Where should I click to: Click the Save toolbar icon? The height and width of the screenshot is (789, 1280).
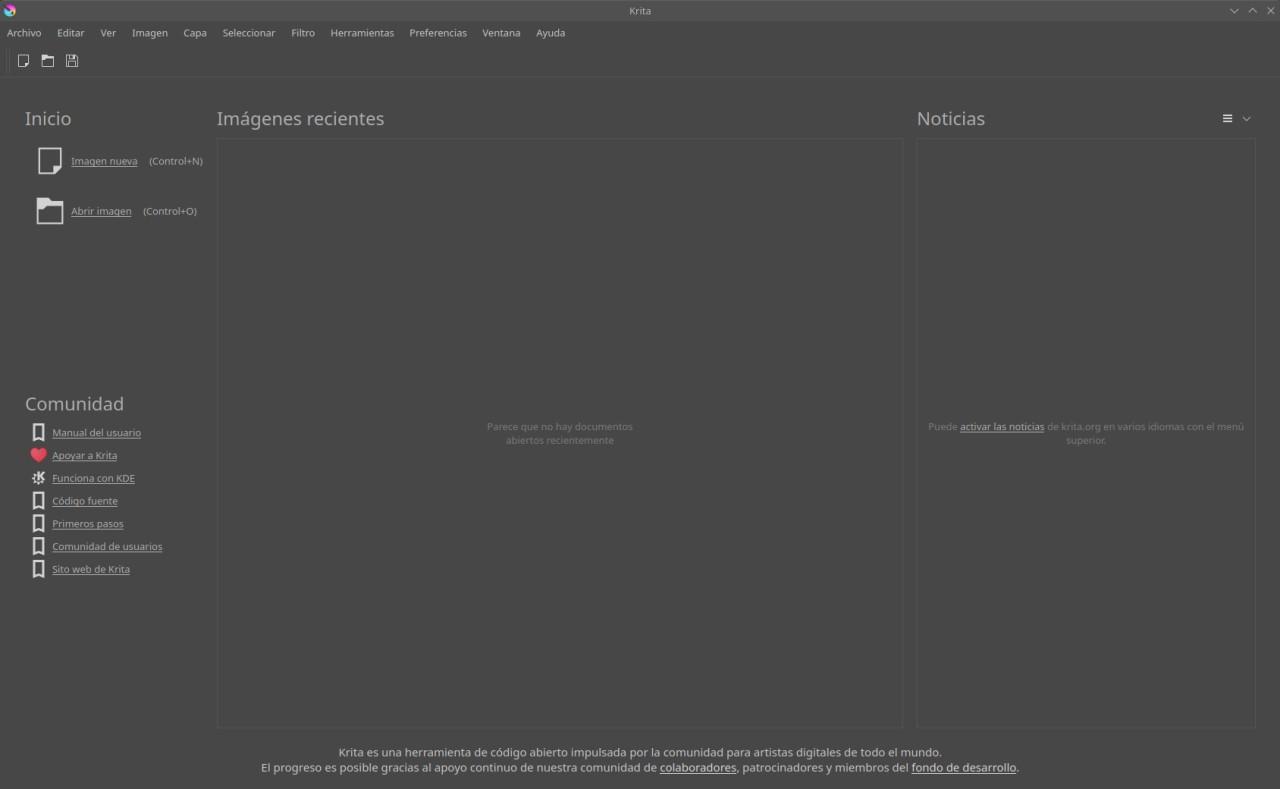tap(72, 61)
